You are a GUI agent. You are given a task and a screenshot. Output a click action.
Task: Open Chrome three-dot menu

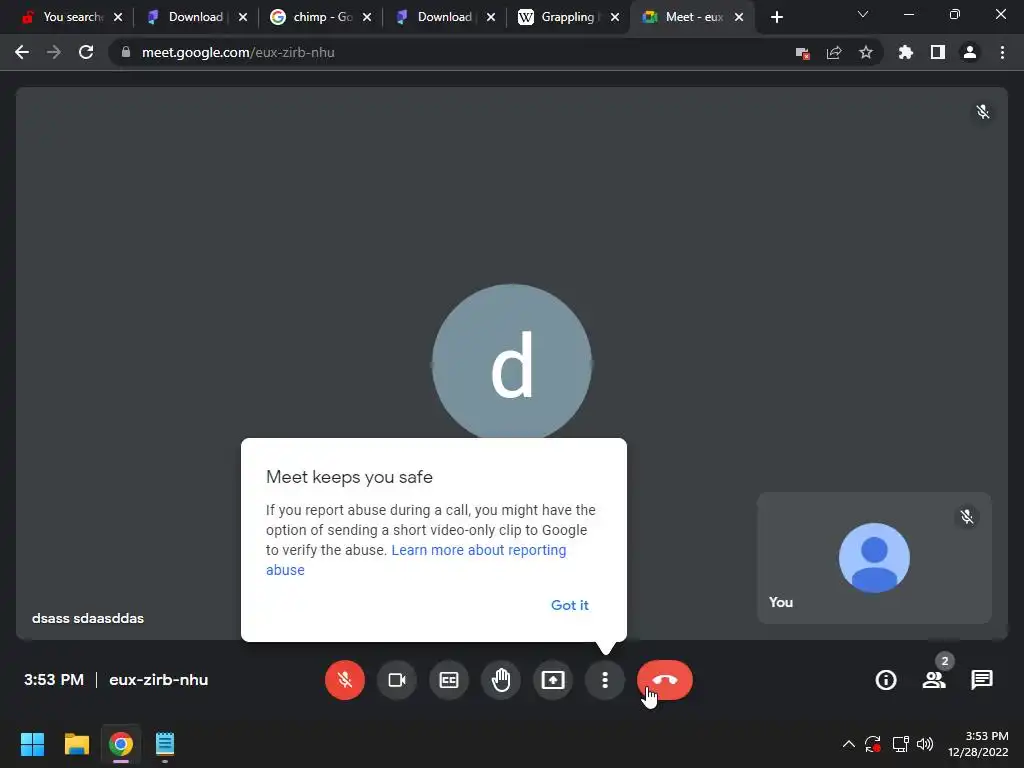[1002, 52]
